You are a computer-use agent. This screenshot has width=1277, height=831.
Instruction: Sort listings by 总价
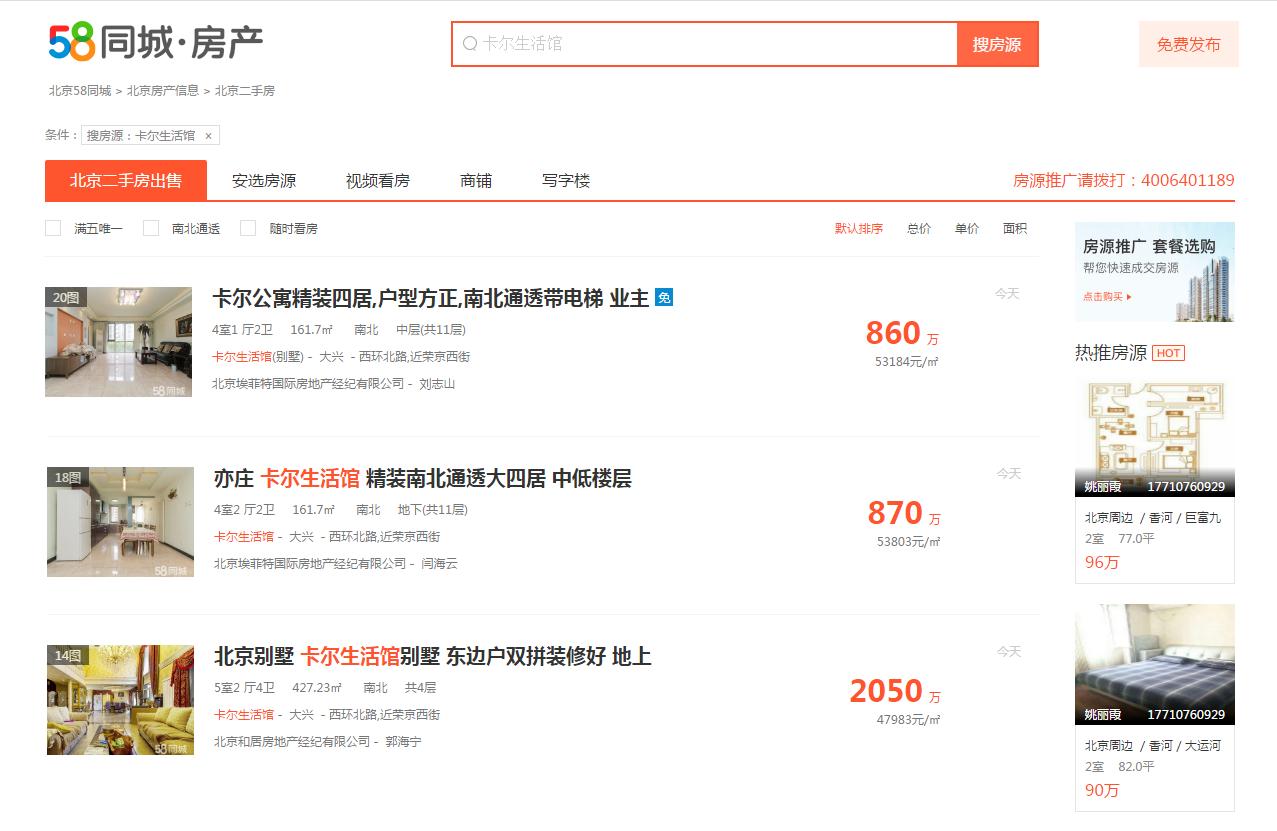pos(918,228)
